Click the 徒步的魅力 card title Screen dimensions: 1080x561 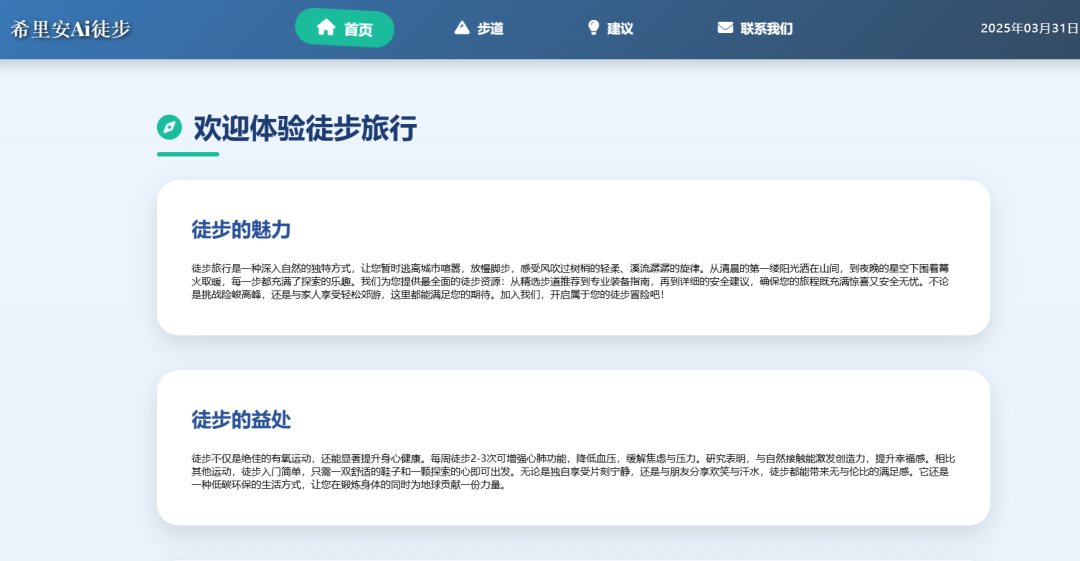(x=241, y=230)
